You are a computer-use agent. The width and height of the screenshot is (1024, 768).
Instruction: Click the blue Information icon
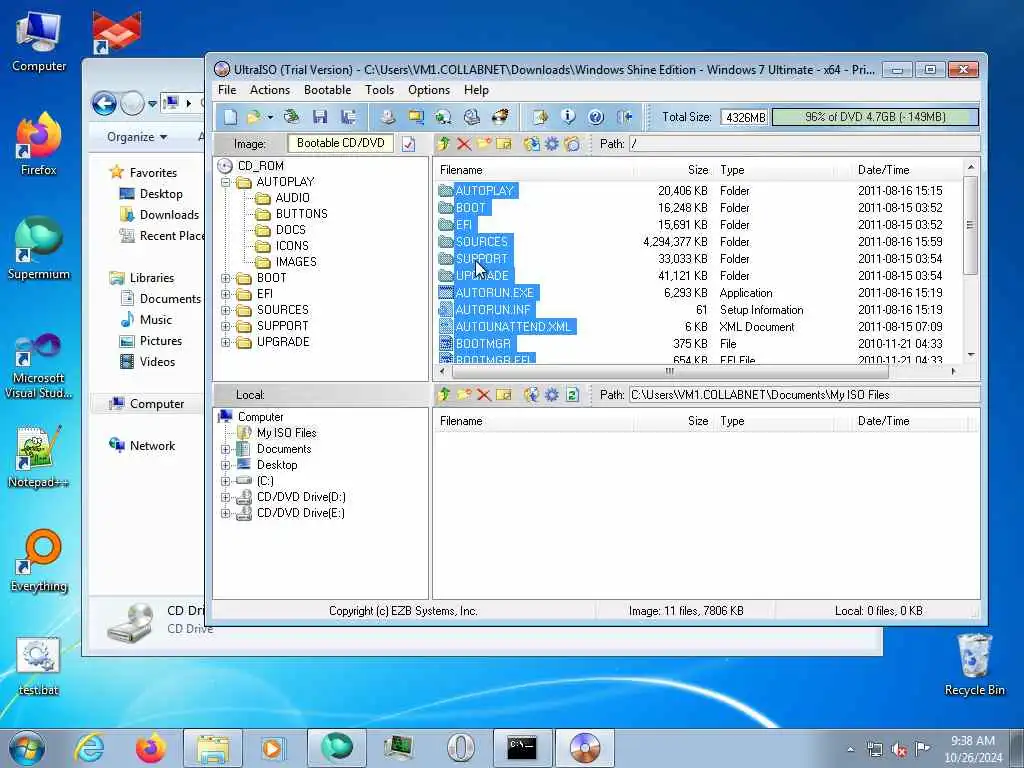568,117
